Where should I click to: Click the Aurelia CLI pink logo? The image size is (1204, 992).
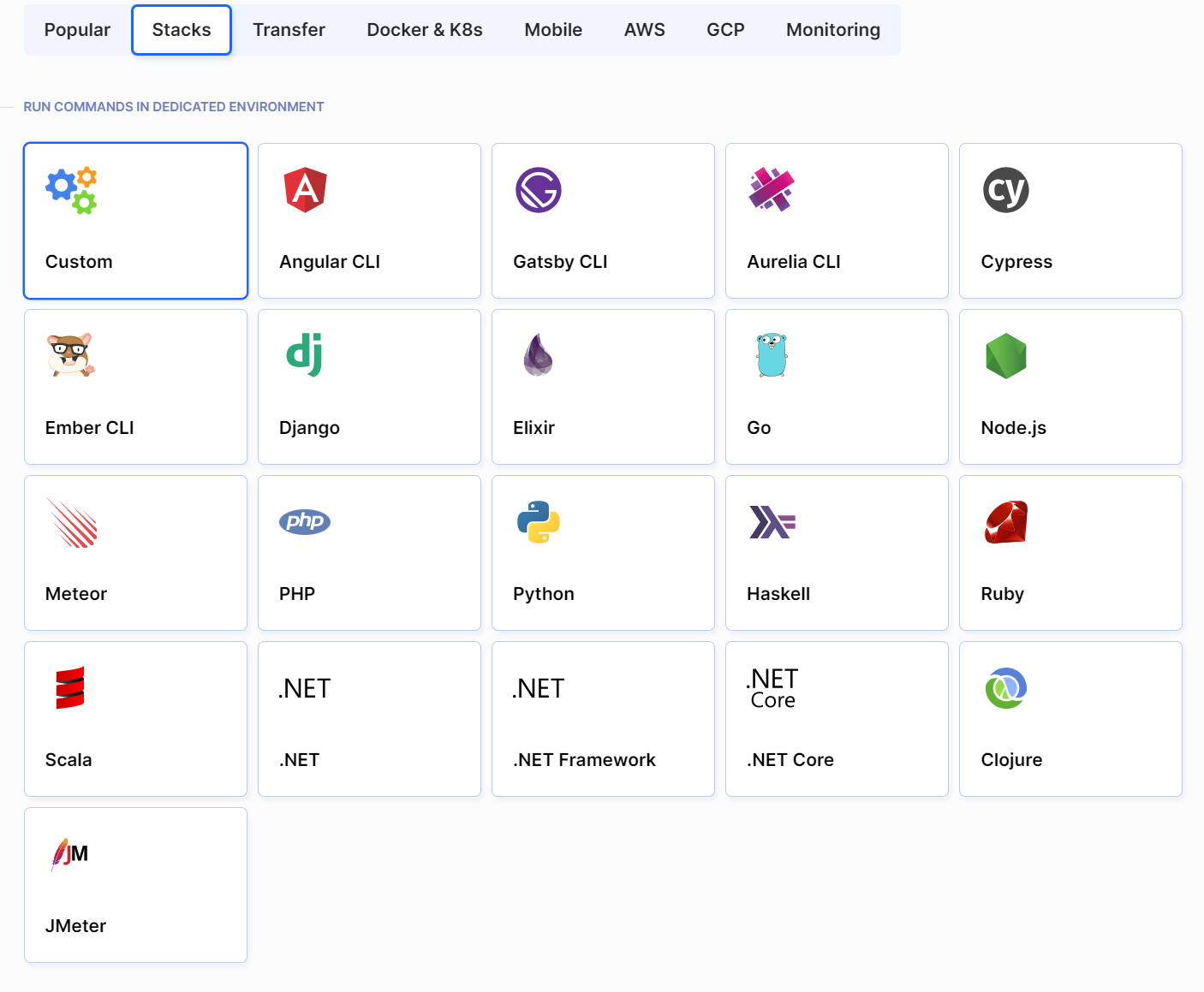point(772,189)
